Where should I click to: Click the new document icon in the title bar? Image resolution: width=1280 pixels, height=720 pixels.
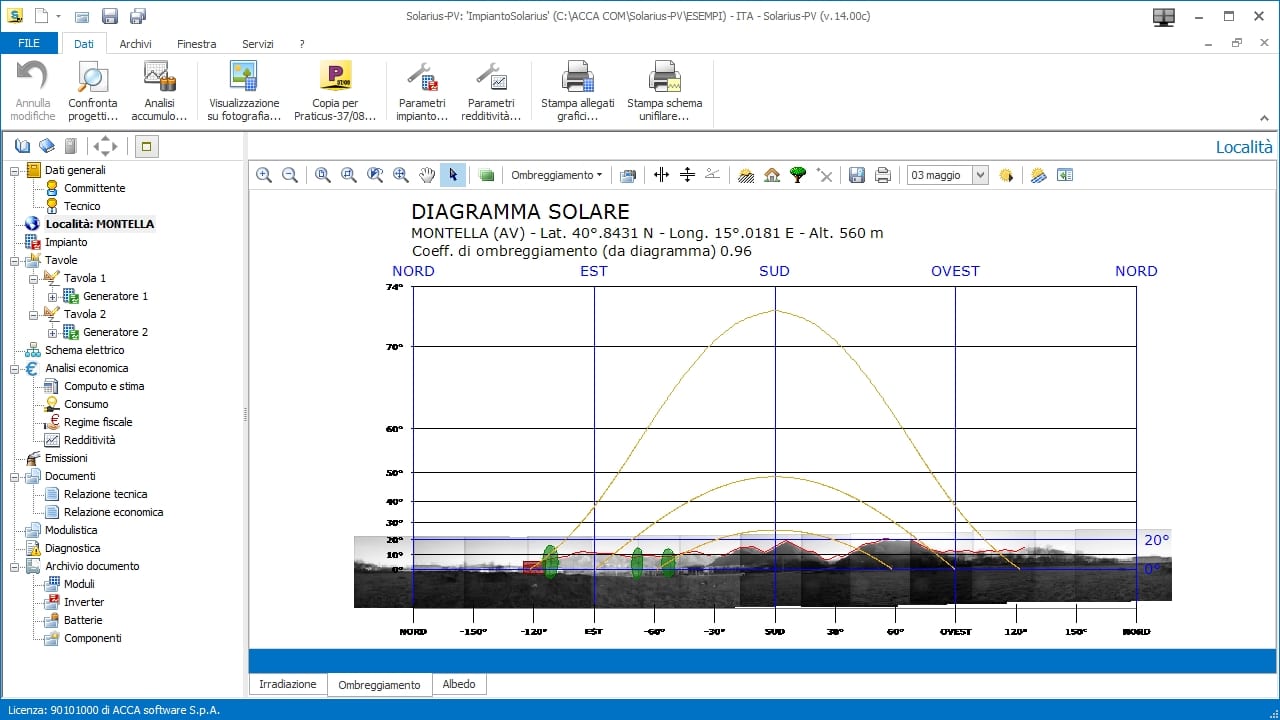41,16
